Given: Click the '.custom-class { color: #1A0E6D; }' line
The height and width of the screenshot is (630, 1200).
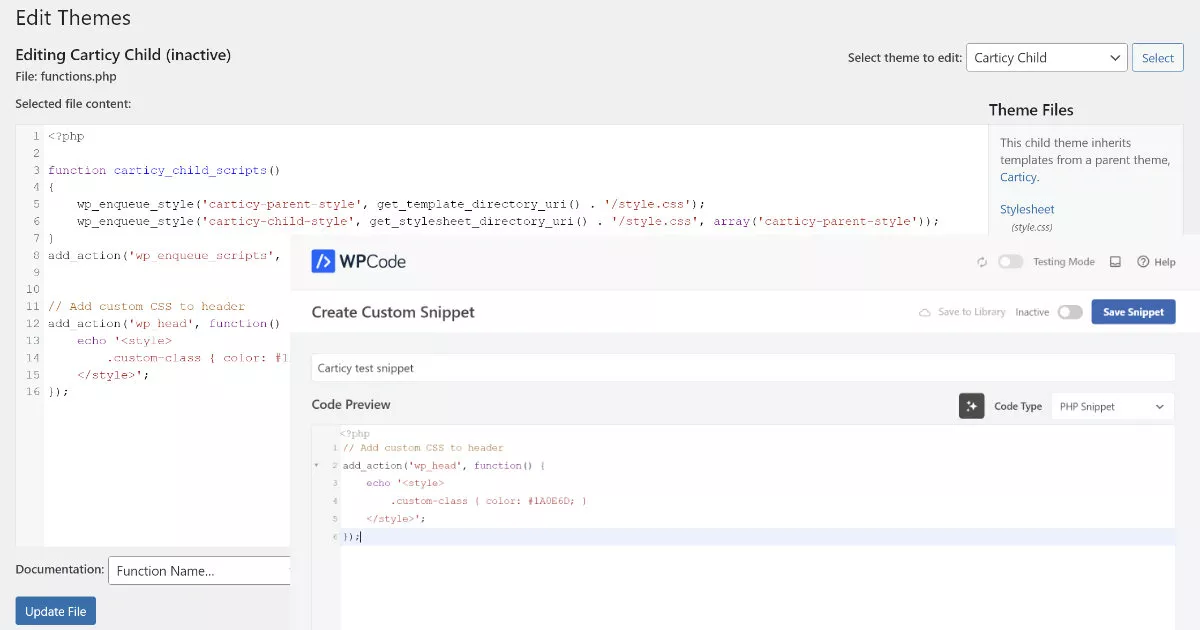Looking at the screenshot, I should coord(488,501).
